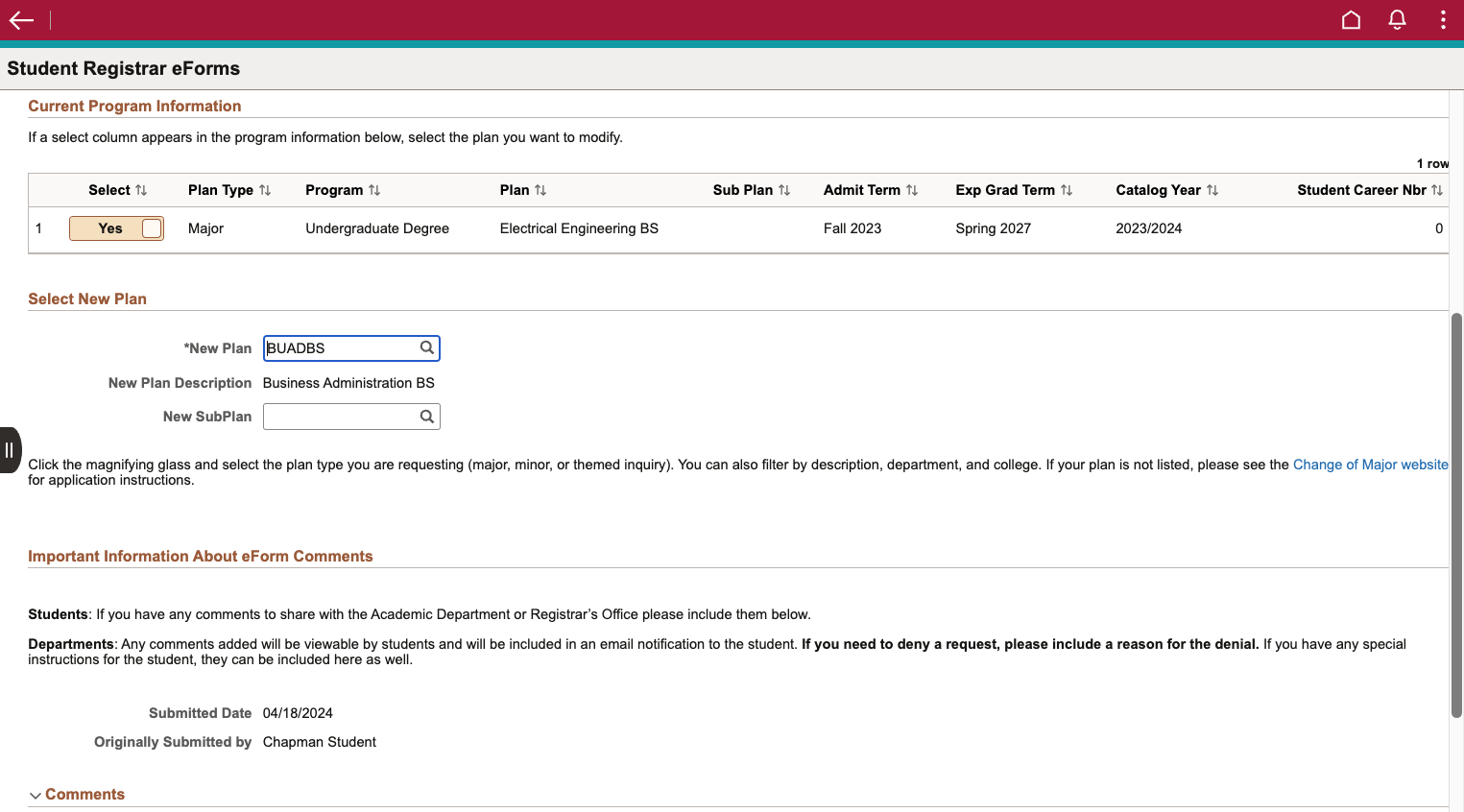Select the 04/18/2024 submitted date
This screenshot has width=1464, height=812.
298,713
